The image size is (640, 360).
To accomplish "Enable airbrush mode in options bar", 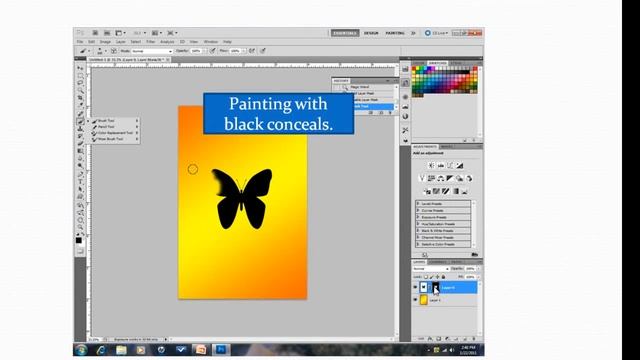I will (252, 51).
